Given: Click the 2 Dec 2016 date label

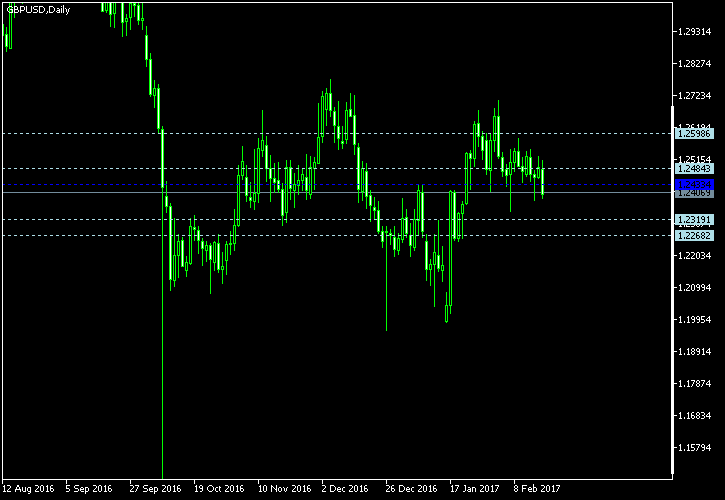Looking at the screenshot, I should tap(345, 488).
